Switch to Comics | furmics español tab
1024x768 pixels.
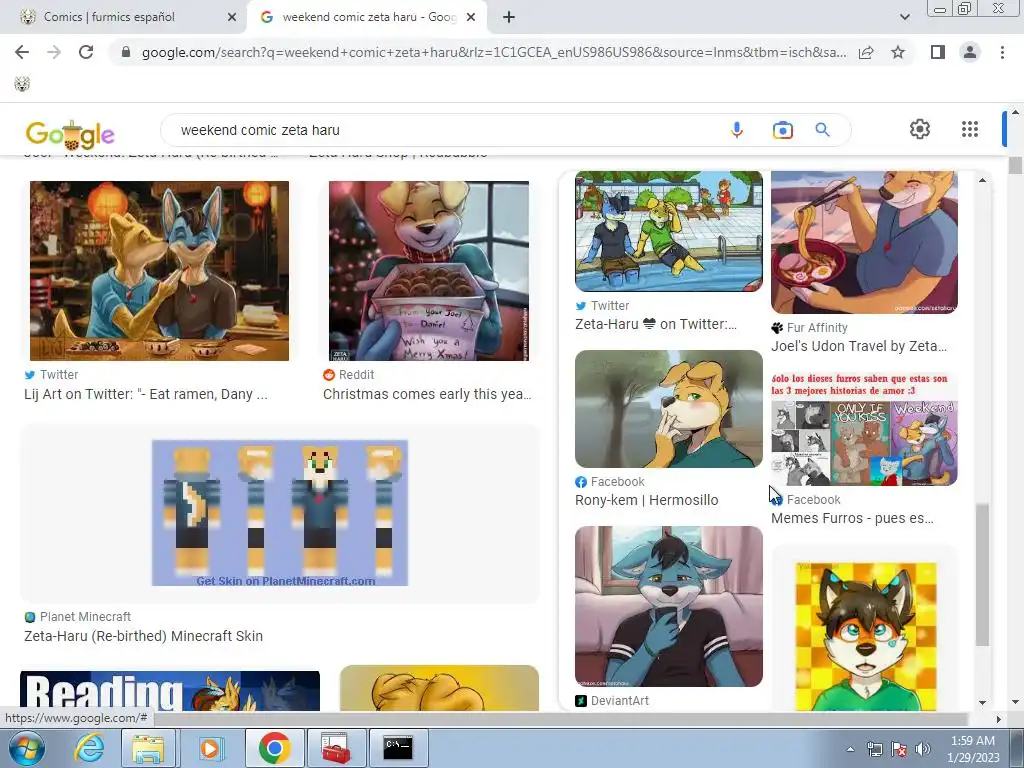(x=124, y=18)
